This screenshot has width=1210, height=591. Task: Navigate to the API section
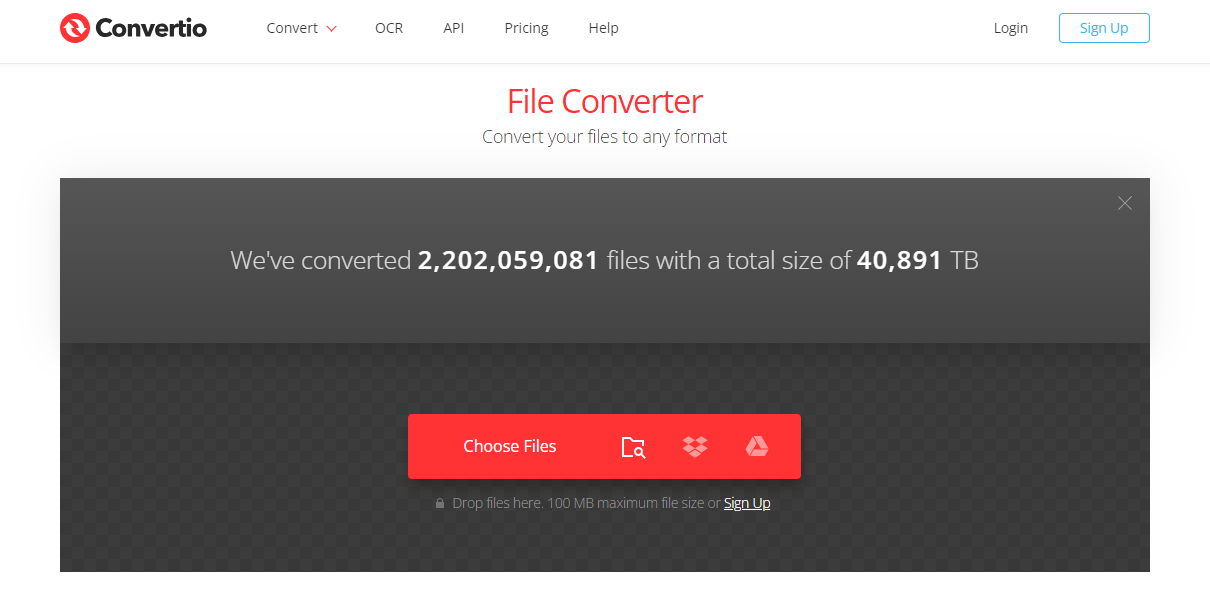[454, 28]
